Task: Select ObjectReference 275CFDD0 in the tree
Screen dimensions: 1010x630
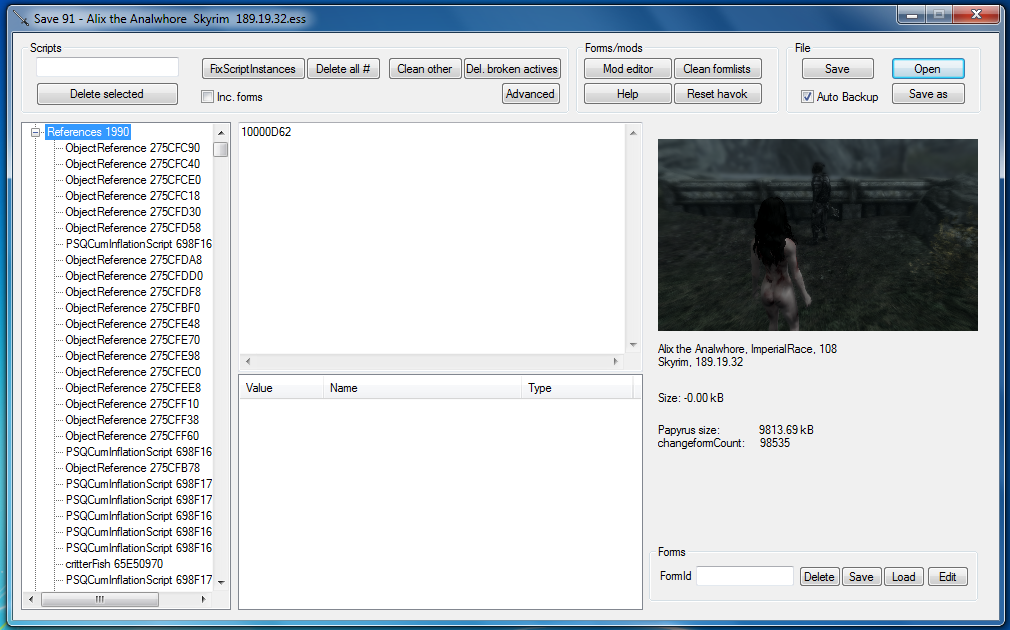Action: pyautogui.click(x=134, y=276)
